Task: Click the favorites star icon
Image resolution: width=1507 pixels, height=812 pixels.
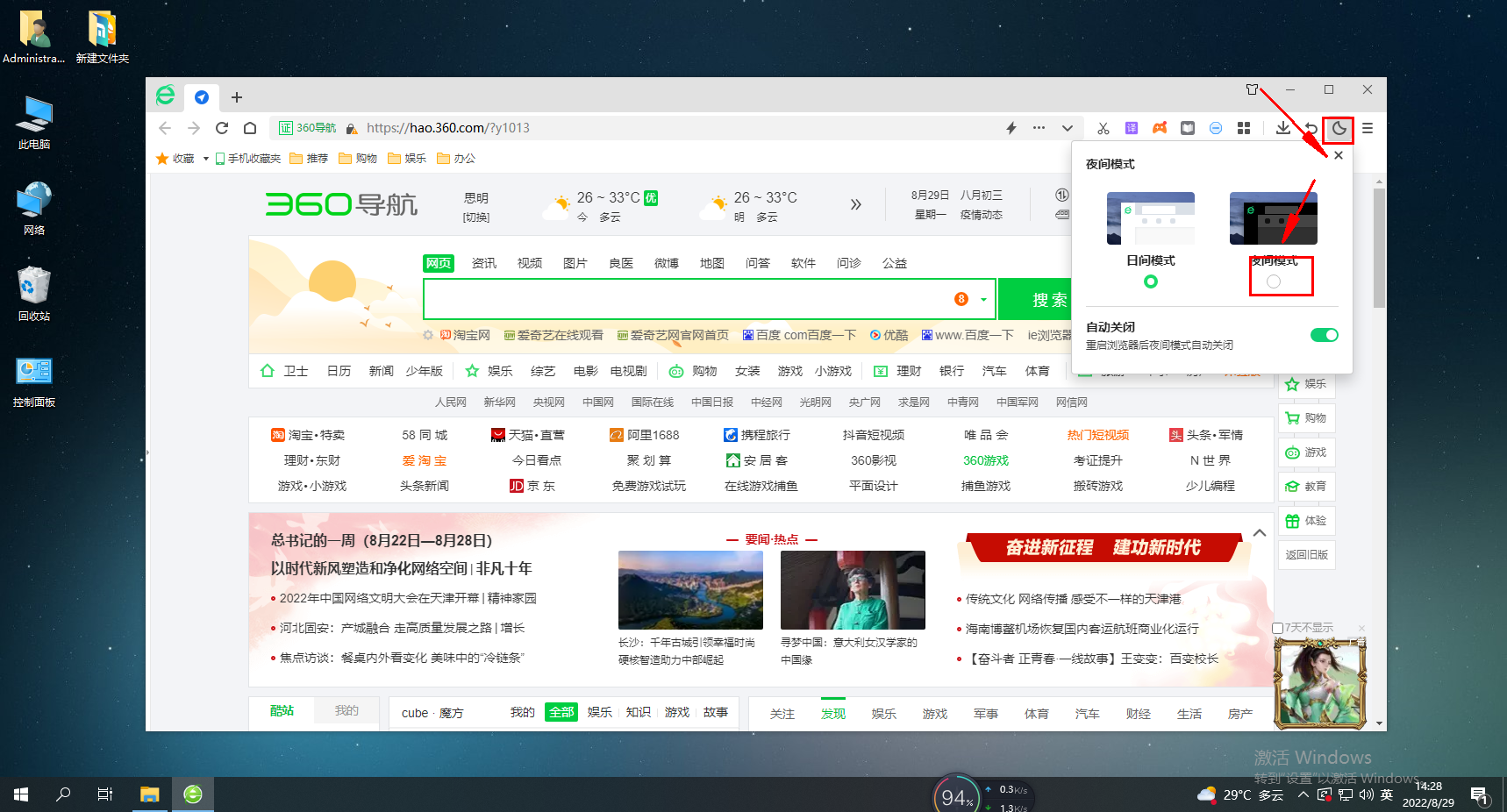Action: coord(162,159)
